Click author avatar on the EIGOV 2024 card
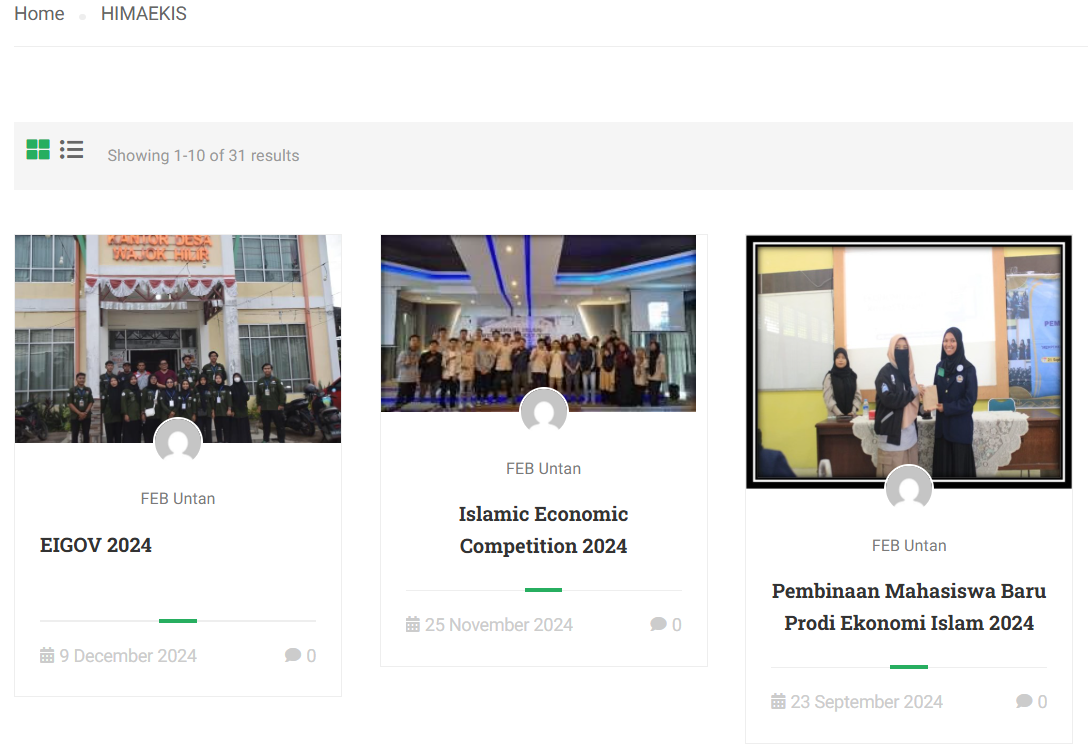1088x753 pixels. [178, 443]
